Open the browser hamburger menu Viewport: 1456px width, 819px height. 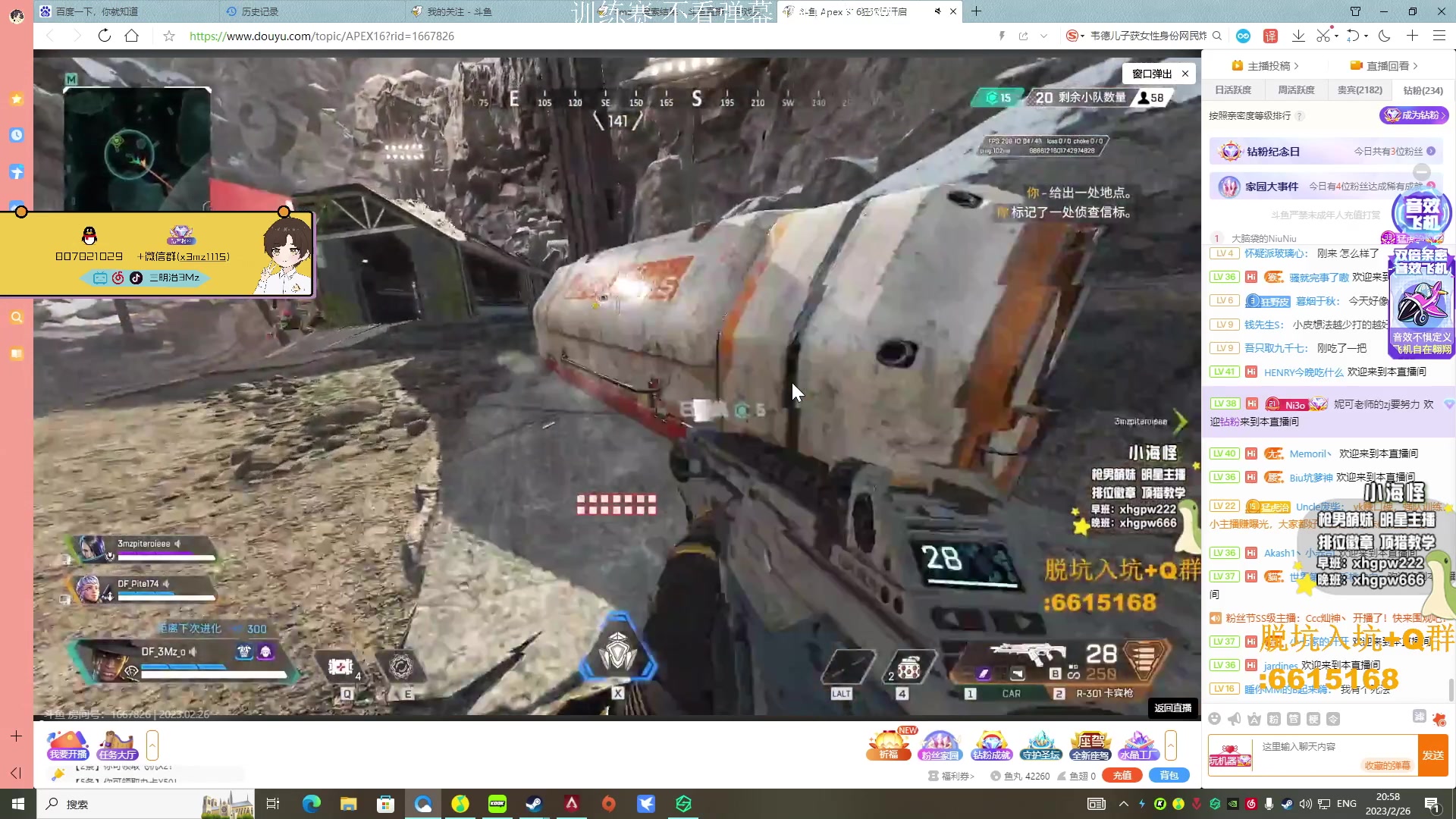[x=1439, y=36]
